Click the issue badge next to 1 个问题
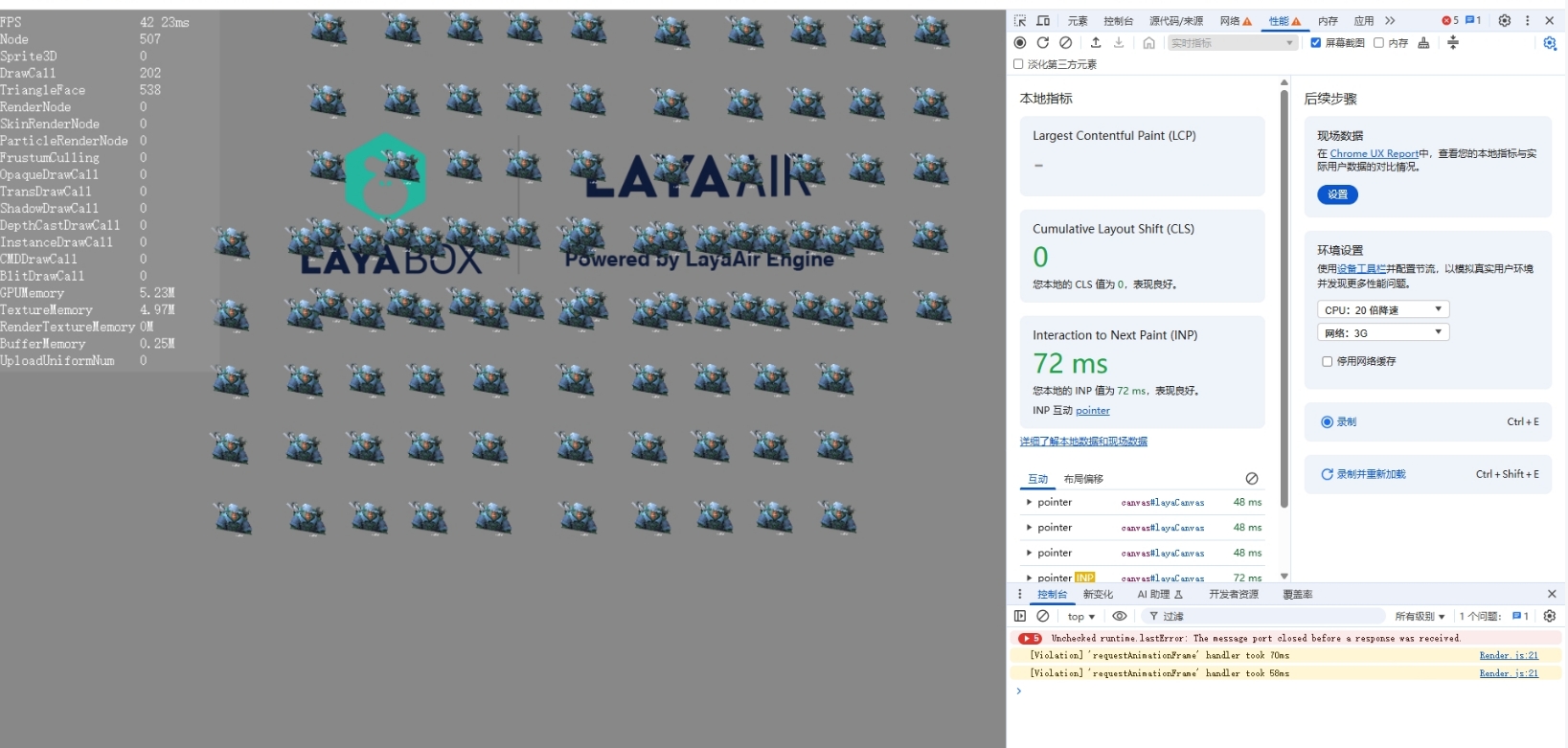 click(x=1520, y=616)
